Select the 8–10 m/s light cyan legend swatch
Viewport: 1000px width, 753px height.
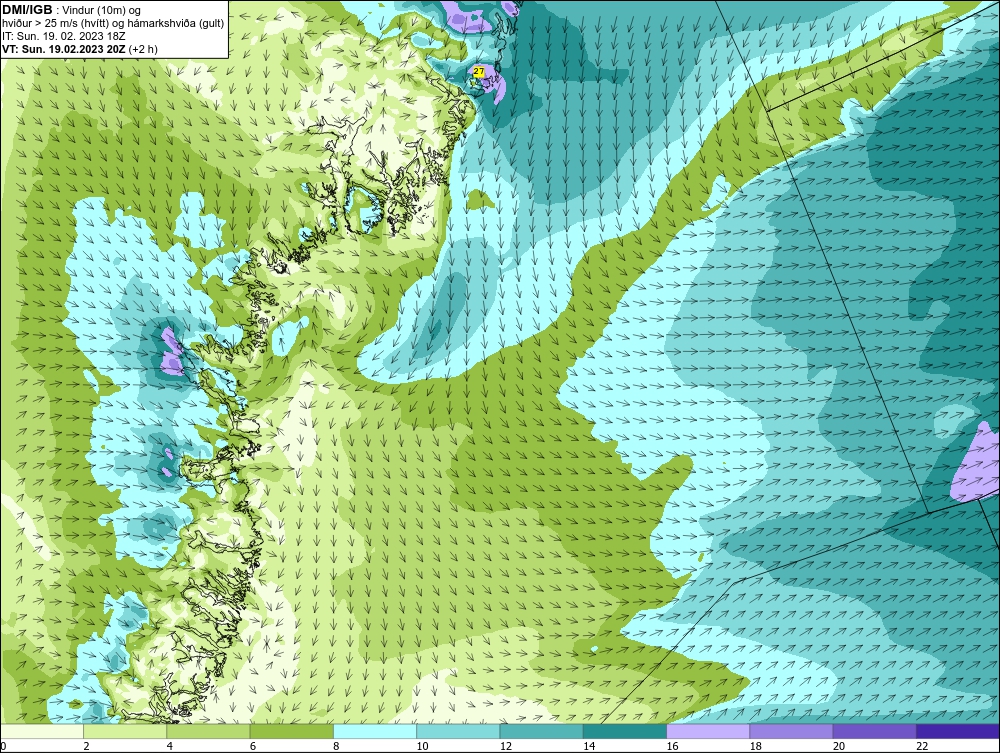click(375, 731)
